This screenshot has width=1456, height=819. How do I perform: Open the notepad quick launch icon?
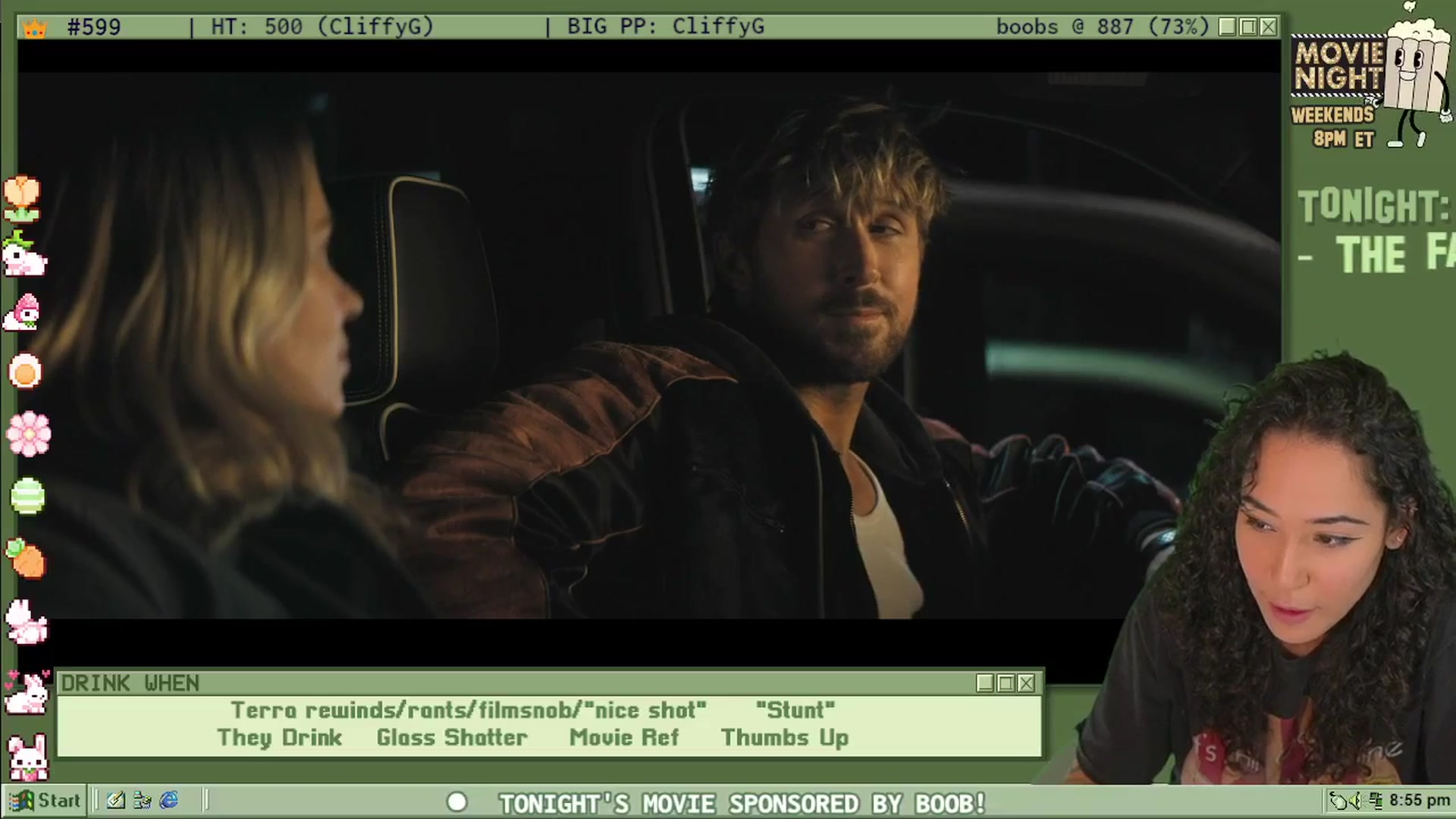click(x=116, y=800)
